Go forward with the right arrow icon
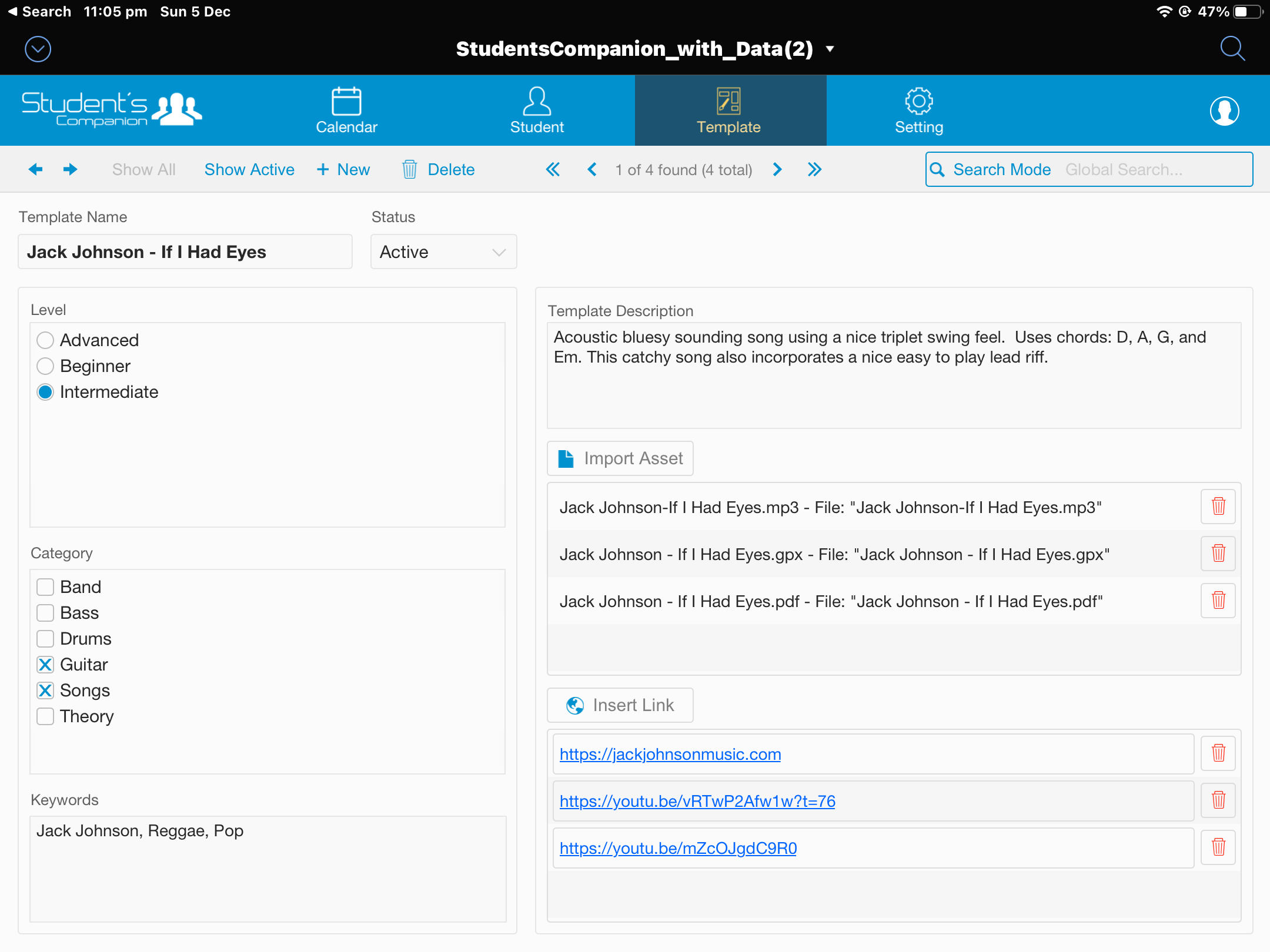Image resolution: width=1270 pixels, height=952 pixels. tap(71, 169)
